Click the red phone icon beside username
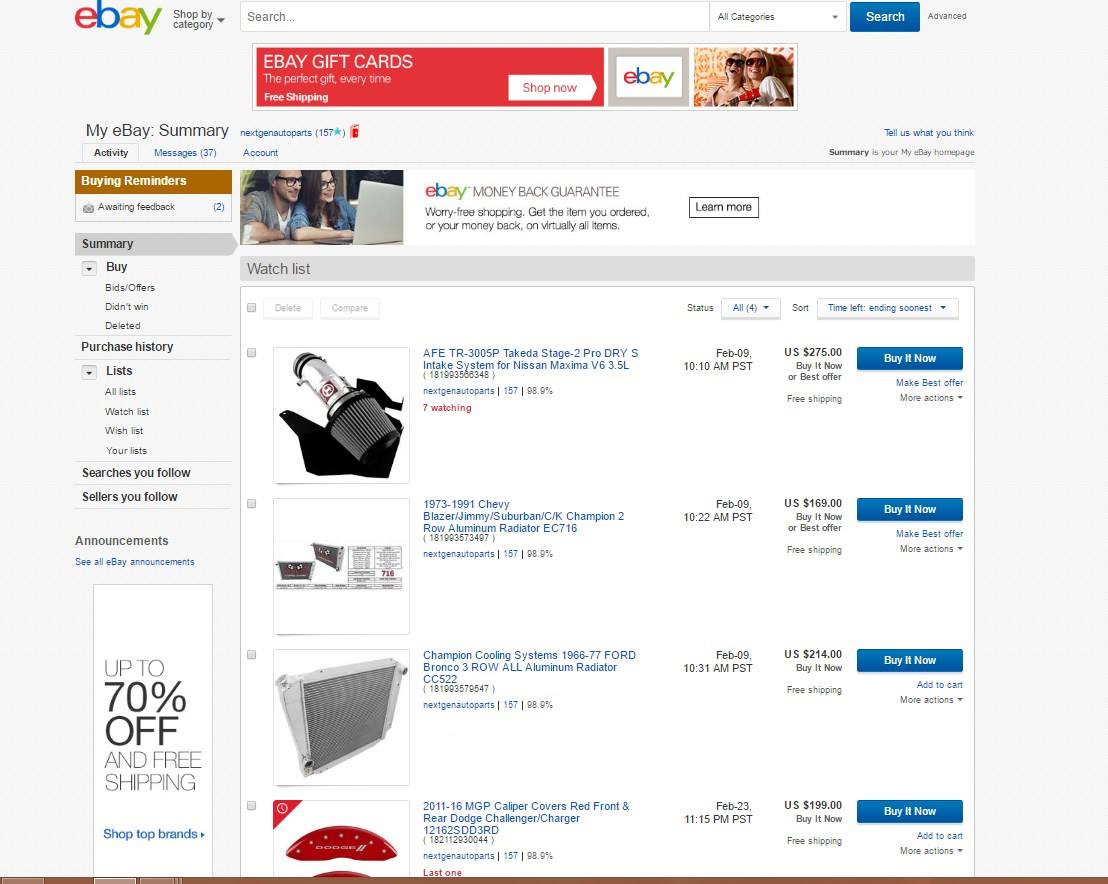Screen dimensions: 1108x884 click(x=355, y=131)
